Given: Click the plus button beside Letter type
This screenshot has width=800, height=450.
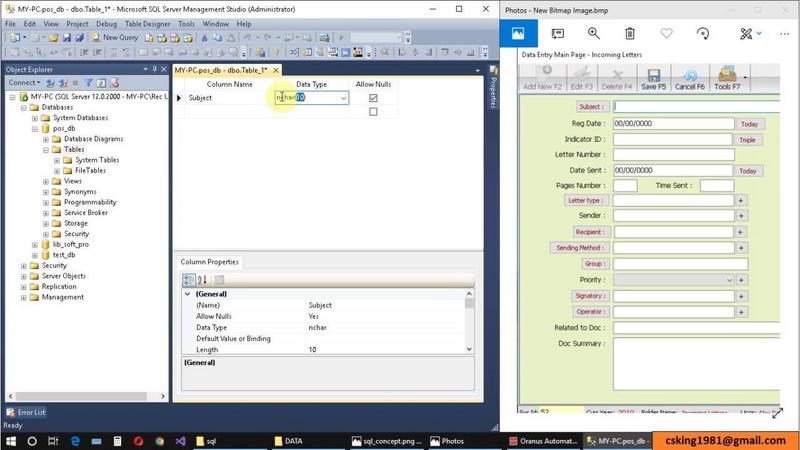Looking at the screenshot, I should 741,201.
